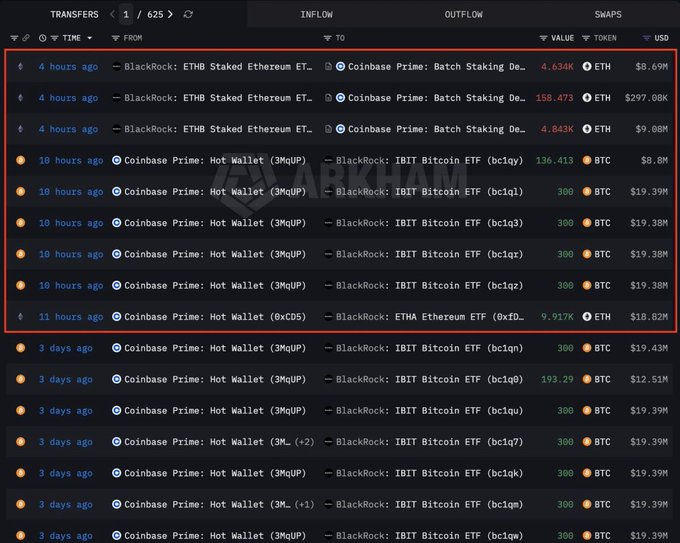Click the 9.917K value cell
Viewport: 680px width, 543px height.
557,317
